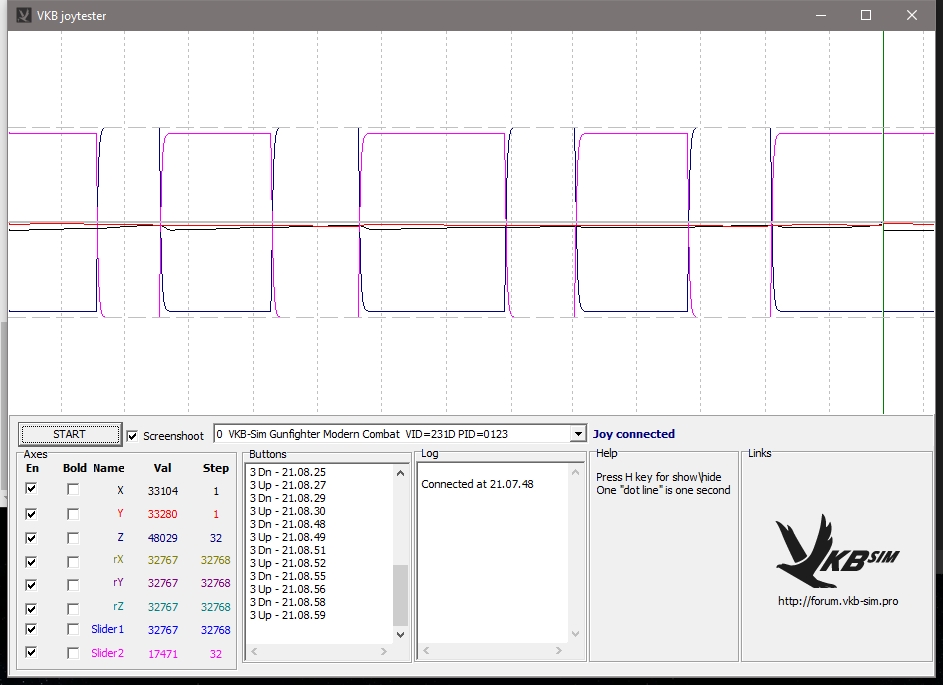The height and width of the screenshot is (685, 943).
Task: Open the forum.vkb-sim.pro link
Action: click(x=837, y=602)
